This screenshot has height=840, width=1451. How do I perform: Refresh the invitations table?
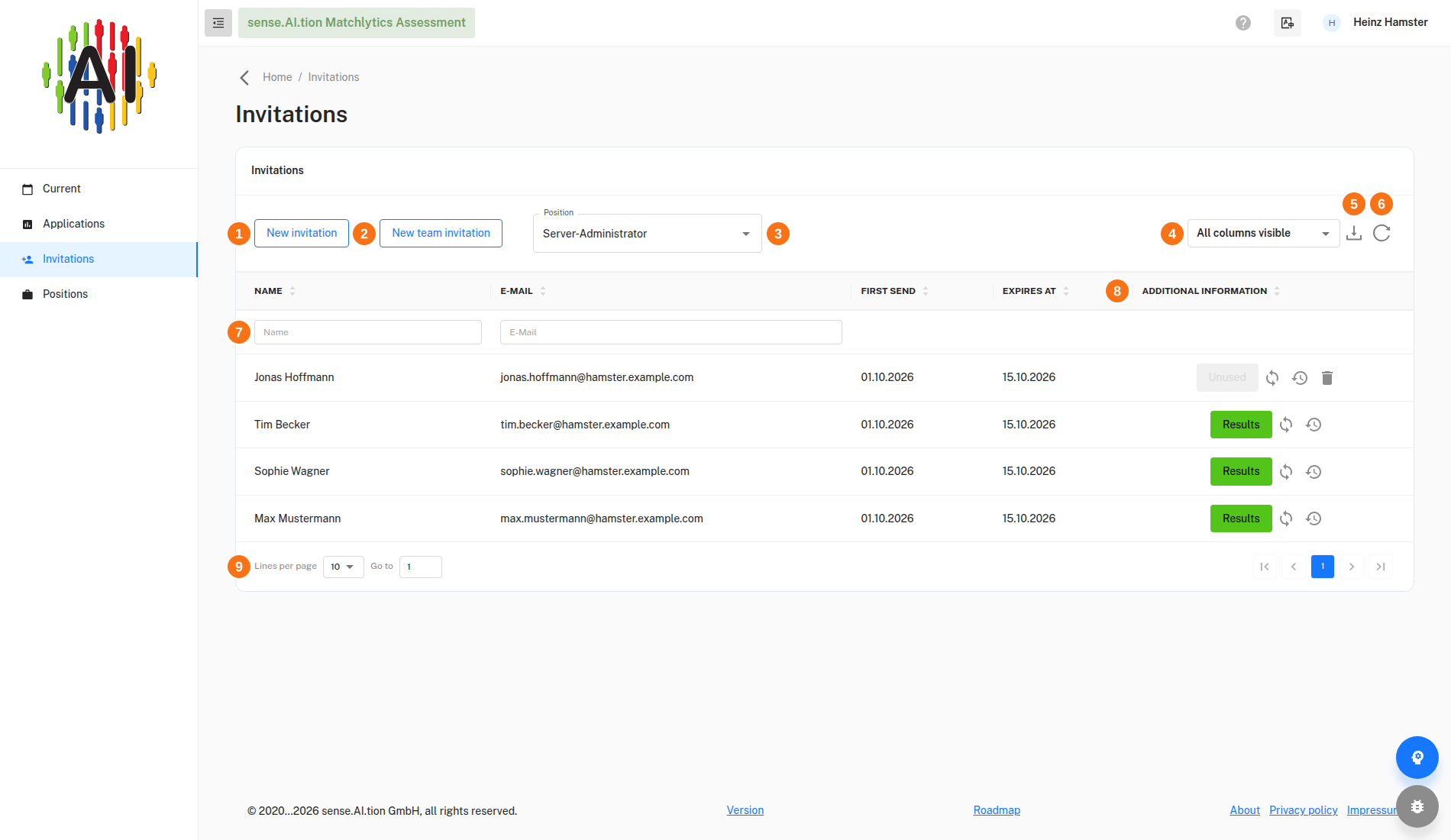coord(1382,233)
